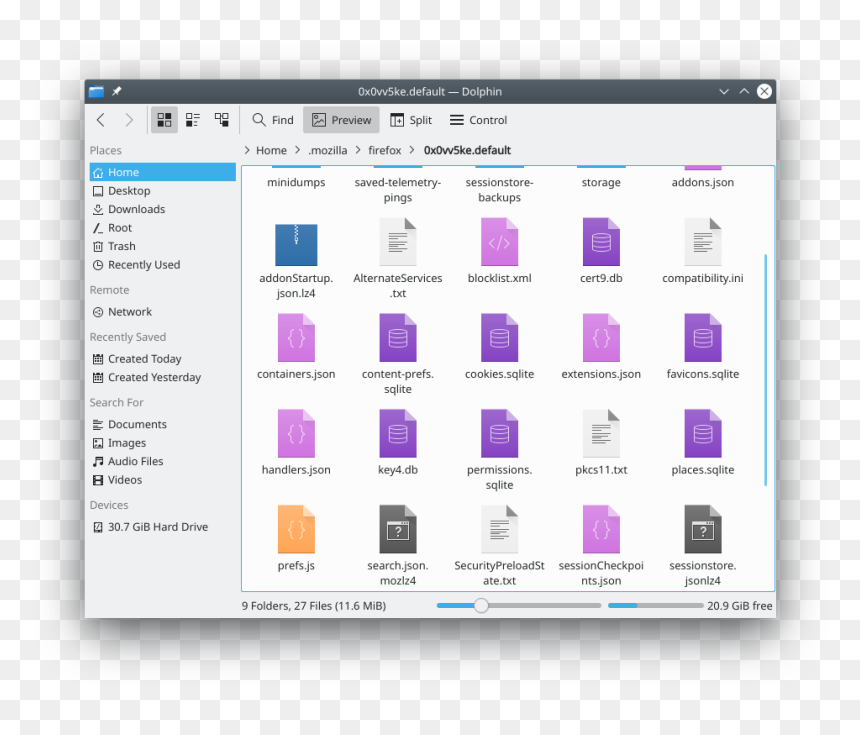Expand the chevron before firefox breadcrumb
The width and height of the screenshot is (860, 735).
click(x=358, y=150)
